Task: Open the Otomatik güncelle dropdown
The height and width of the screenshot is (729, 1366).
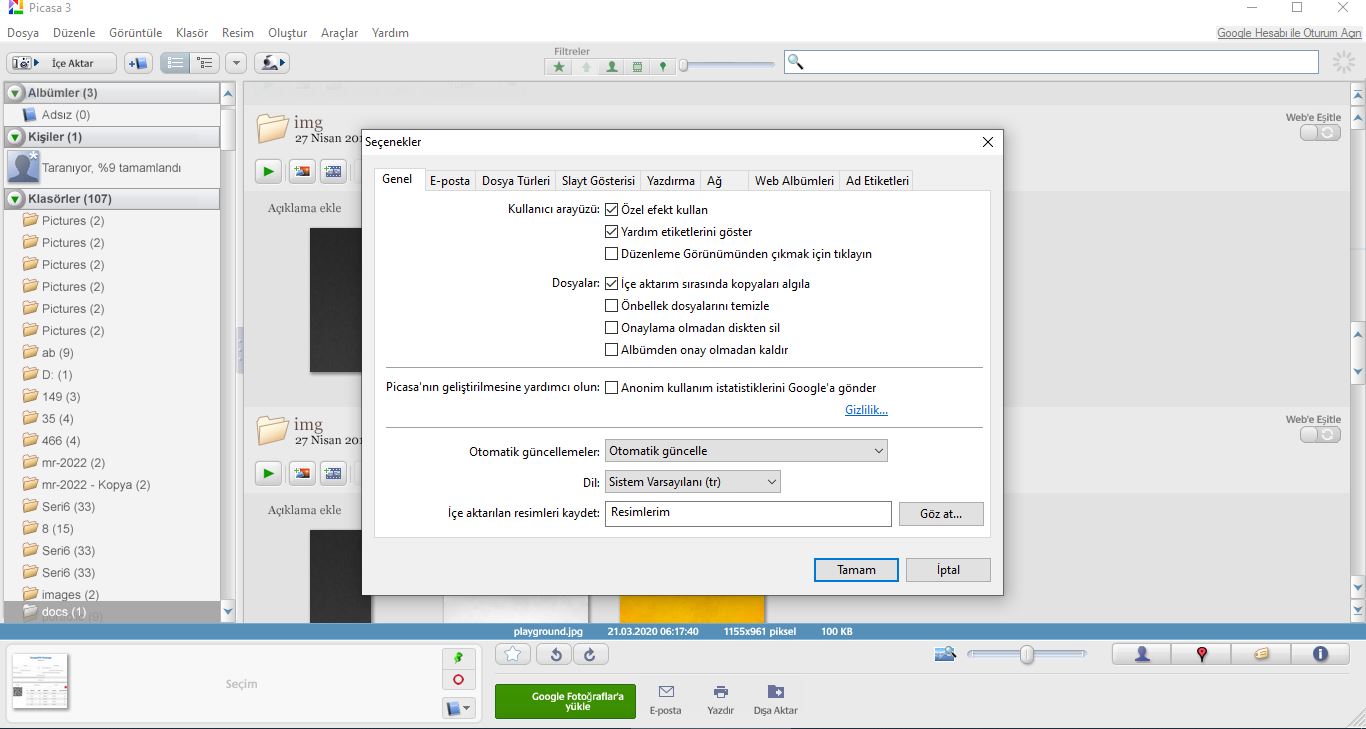Action: coord(746,451)
